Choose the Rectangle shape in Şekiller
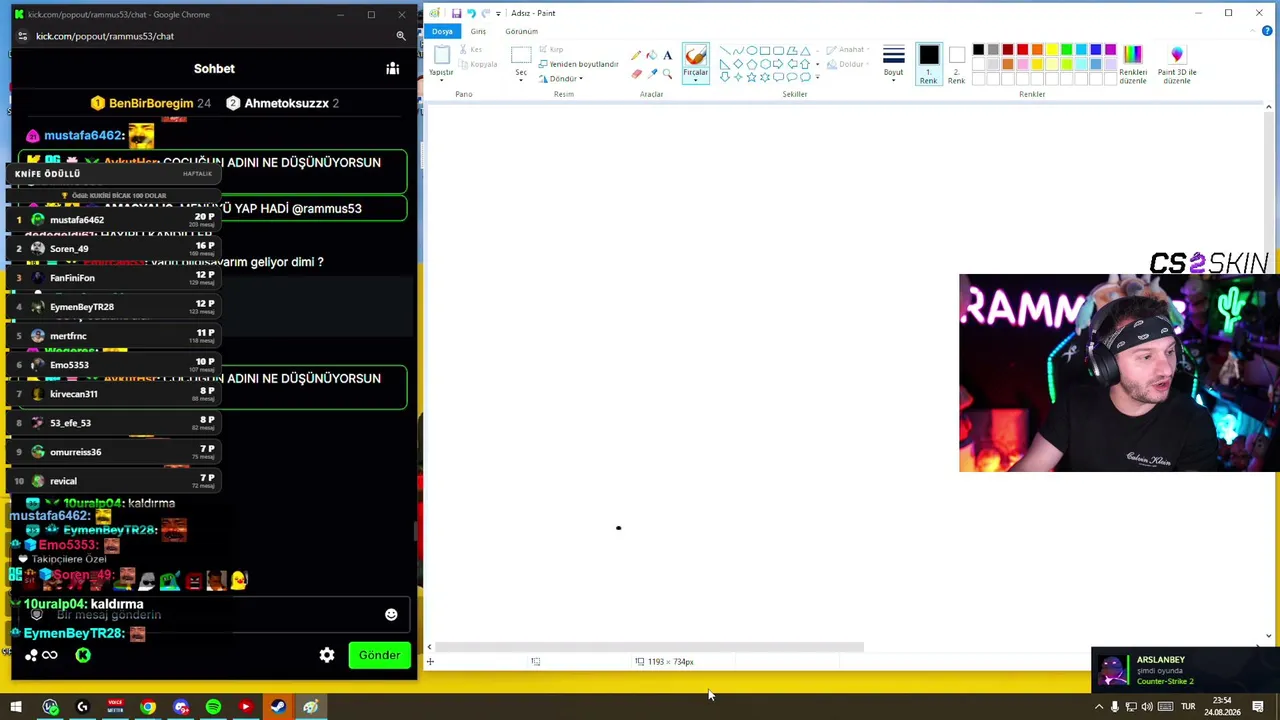Screen dimensions: 1280x720 (764, 51)
